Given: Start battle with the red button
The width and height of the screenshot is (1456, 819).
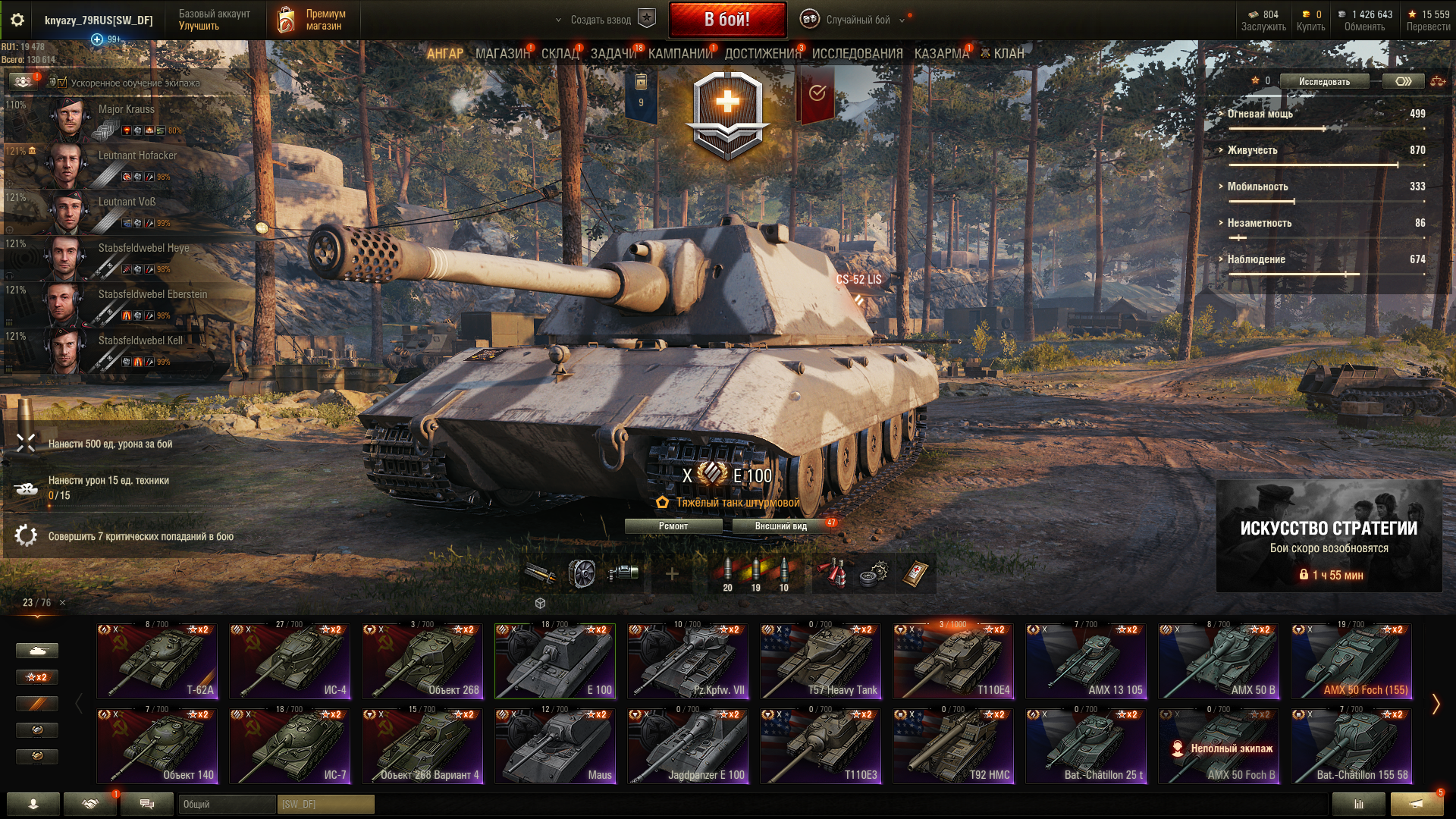Looking at the screenshot, I should click(727, 20).
